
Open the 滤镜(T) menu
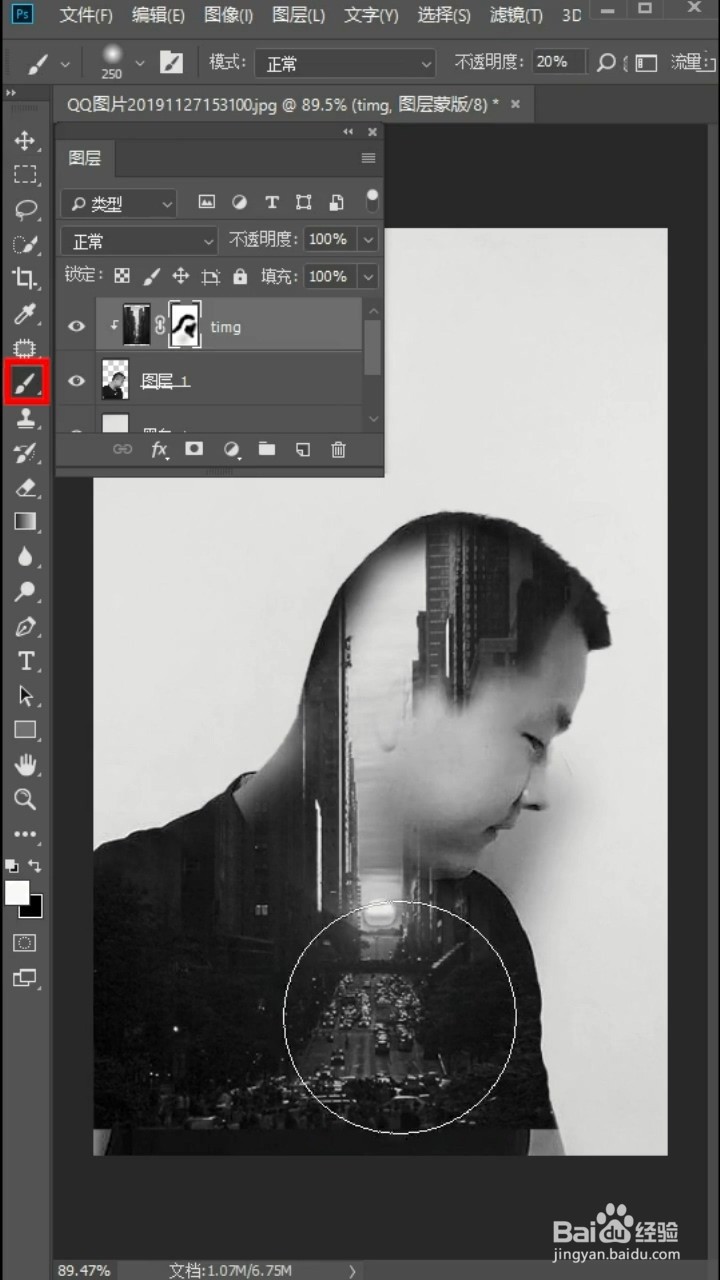[517, 15]
